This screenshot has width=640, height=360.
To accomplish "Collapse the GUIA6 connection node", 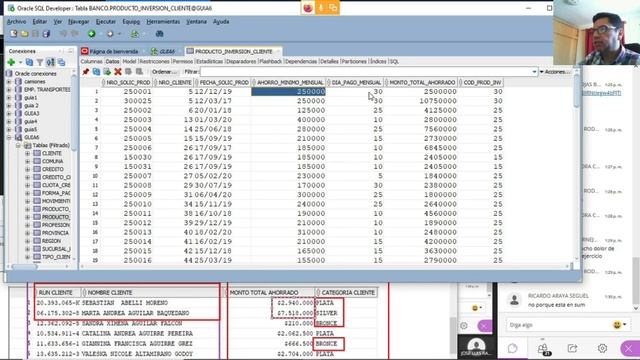I will pos(9,138).
